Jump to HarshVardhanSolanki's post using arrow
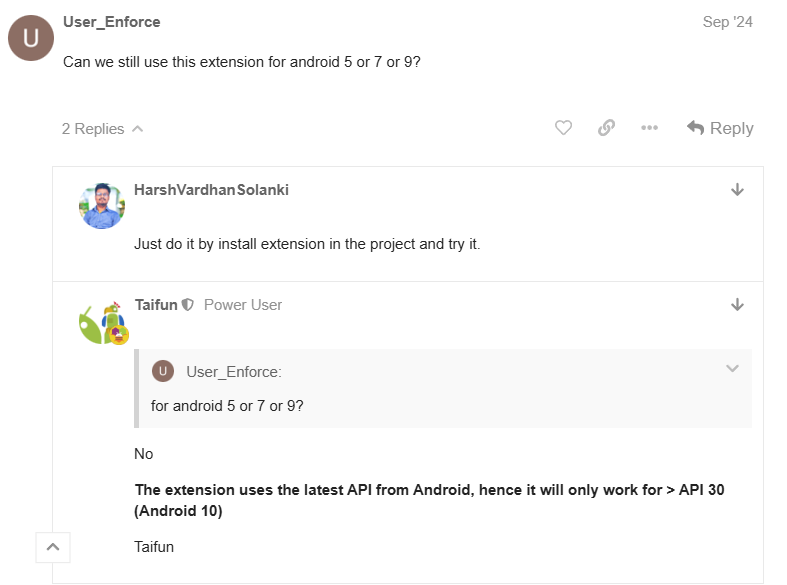The image size is (787, 585). tap(737, 190)
